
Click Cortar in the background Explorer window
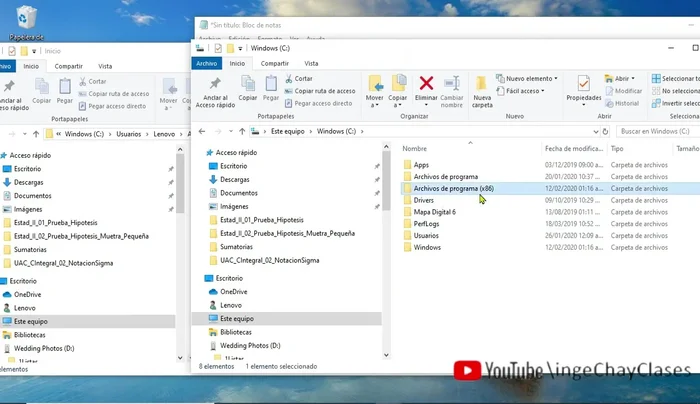pyautogui.click(x=92, y=81)
